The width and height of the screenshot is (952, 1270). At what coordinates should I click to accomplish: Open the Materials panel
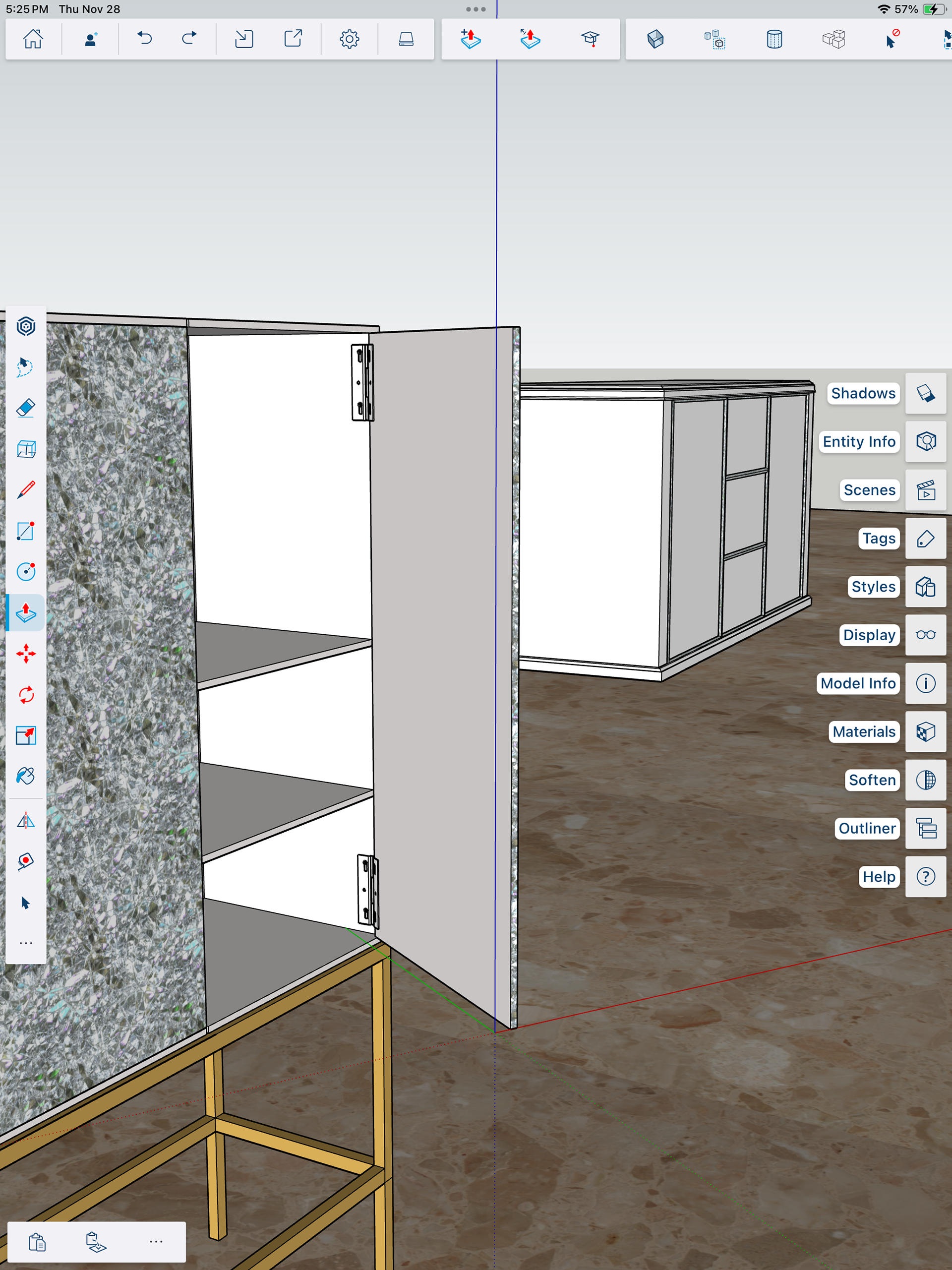(x=925, y=731)
